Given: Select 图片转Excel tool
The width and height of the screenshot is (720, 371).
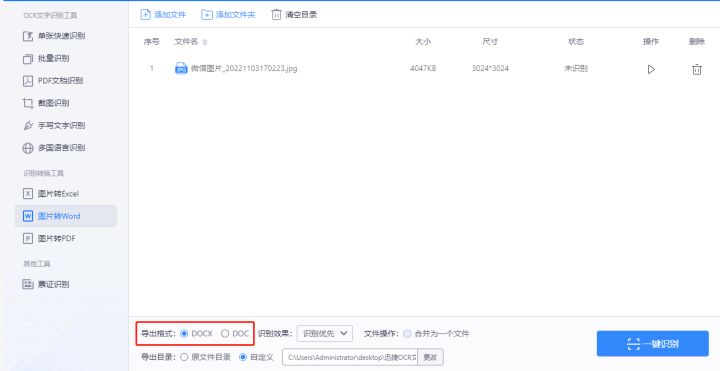Looking at the screenshot, I should click(x=65, y=194).
